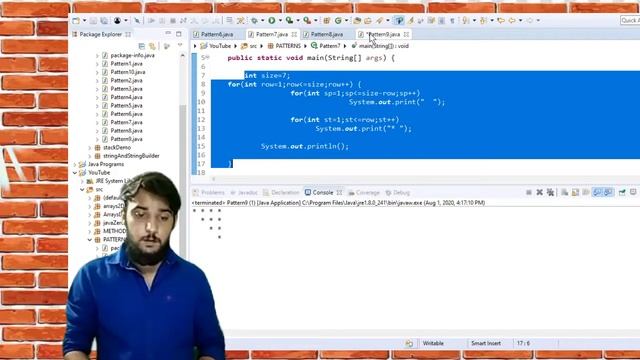Open the Package Explorer View Menu triangle
Screen dimensions: 640x360
(x=180, y=45)
